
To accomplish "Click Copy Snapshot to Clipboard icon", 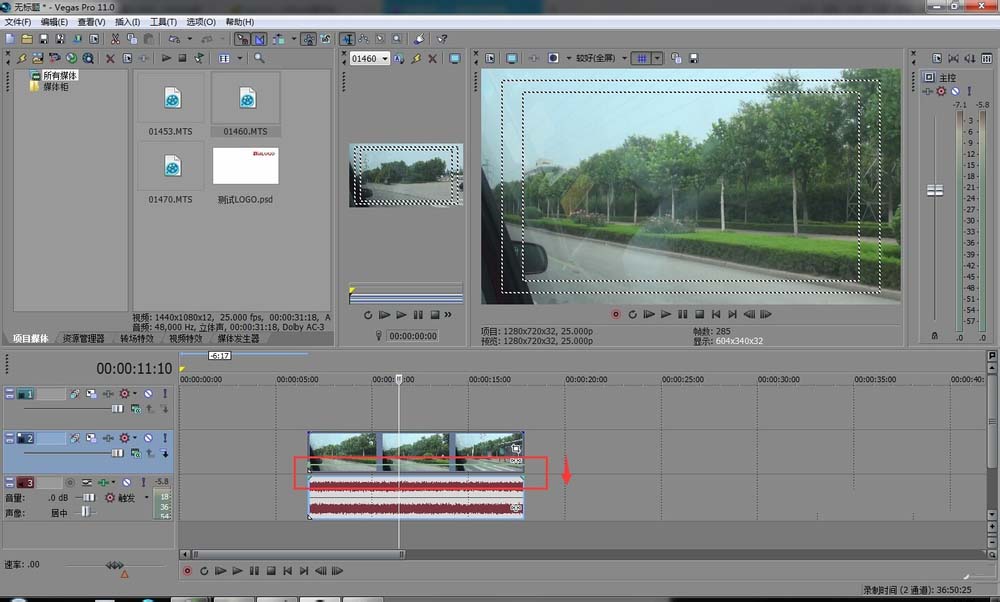I will 676,58.
